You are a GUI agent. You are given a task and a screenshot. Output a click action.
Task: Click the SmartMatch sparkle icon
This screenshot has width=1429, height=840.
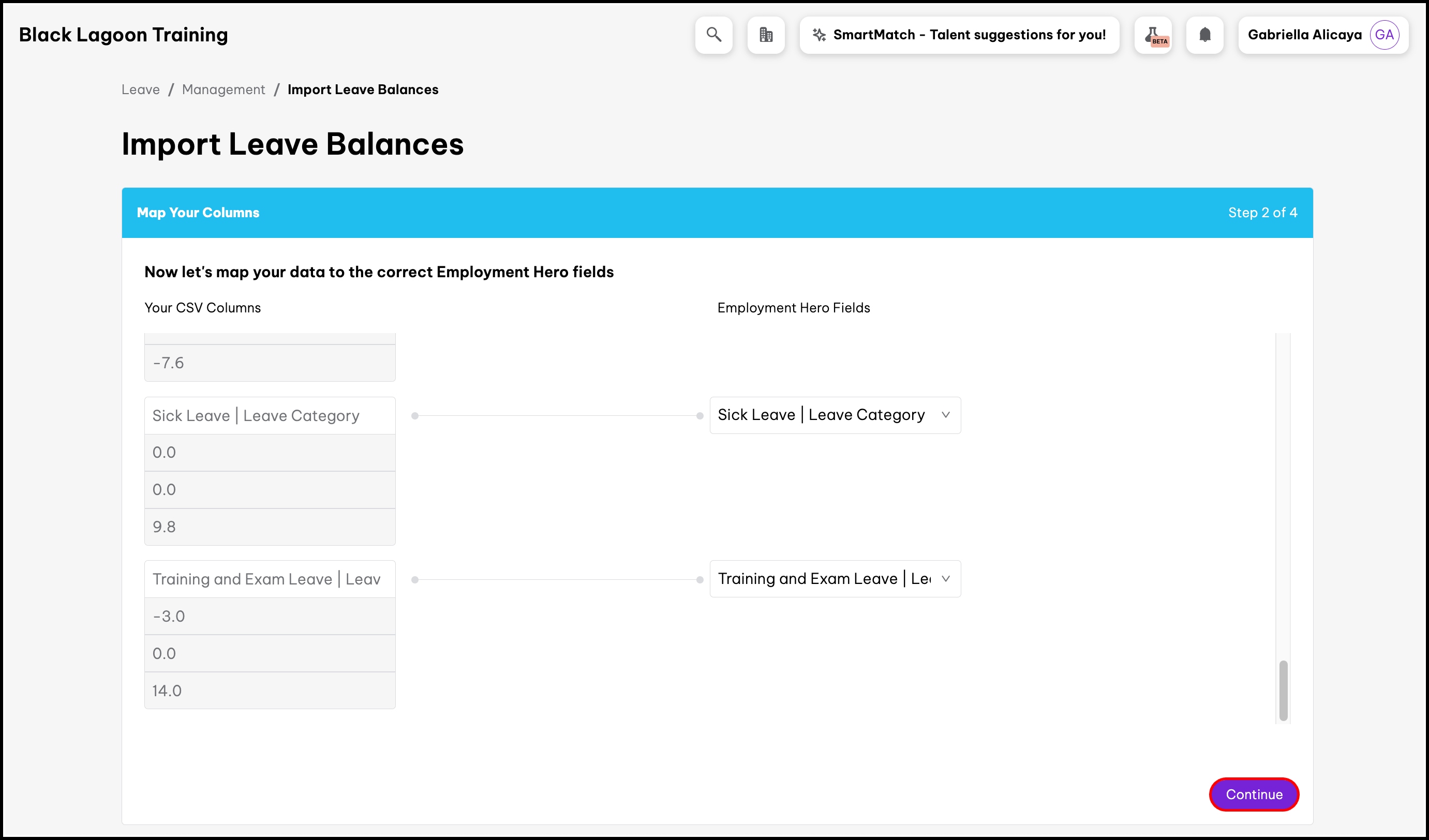(819, 35)
